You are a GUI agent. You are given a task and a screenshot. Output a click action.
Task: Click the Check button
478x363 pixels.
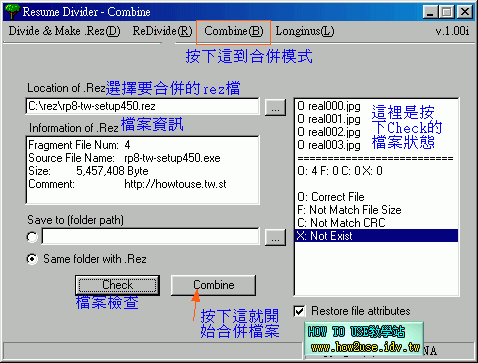tap(117, 285)
